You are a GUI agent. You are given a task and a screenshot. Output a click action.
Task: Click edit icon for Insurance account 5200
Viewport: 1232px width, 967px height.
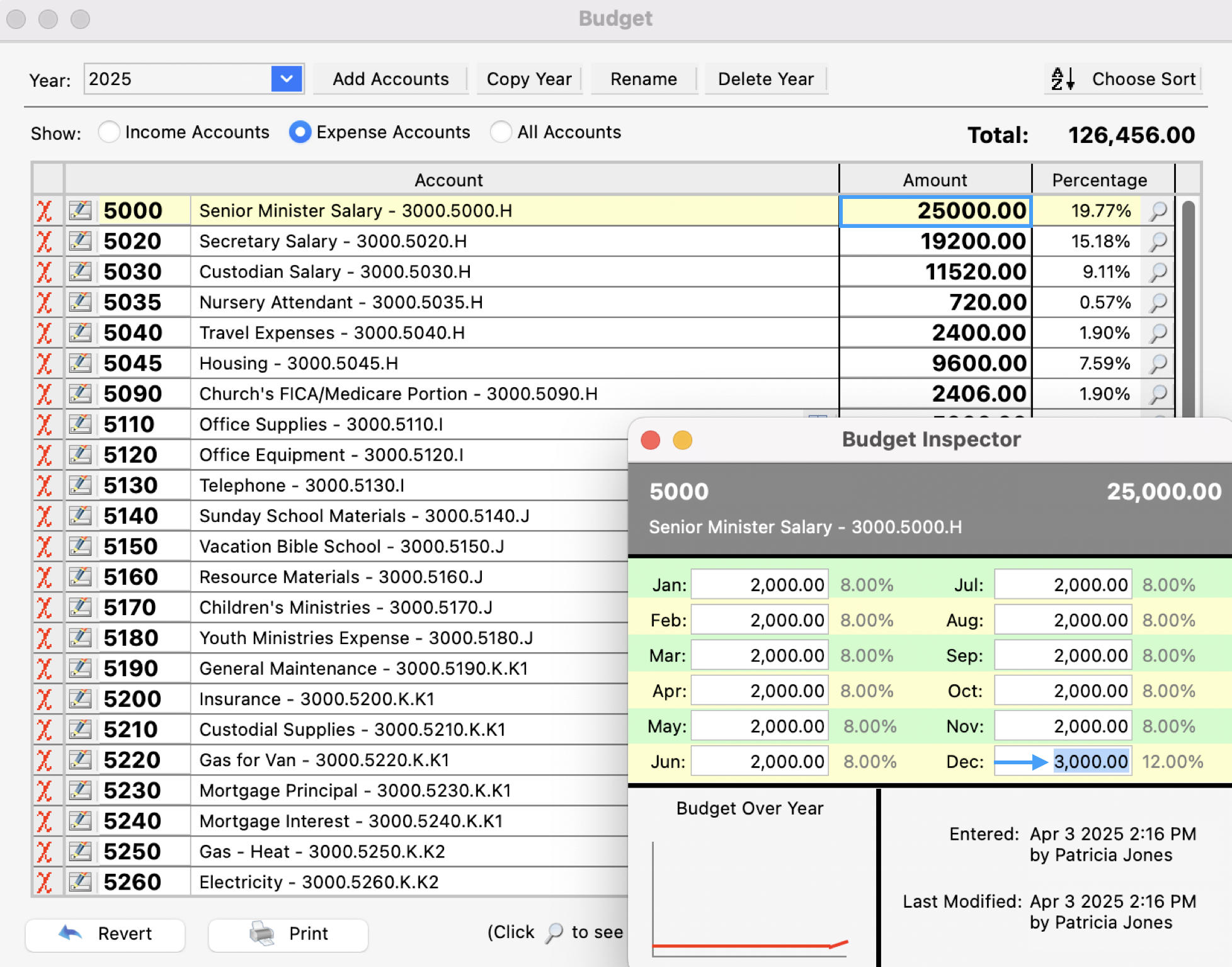pos(81,699)
